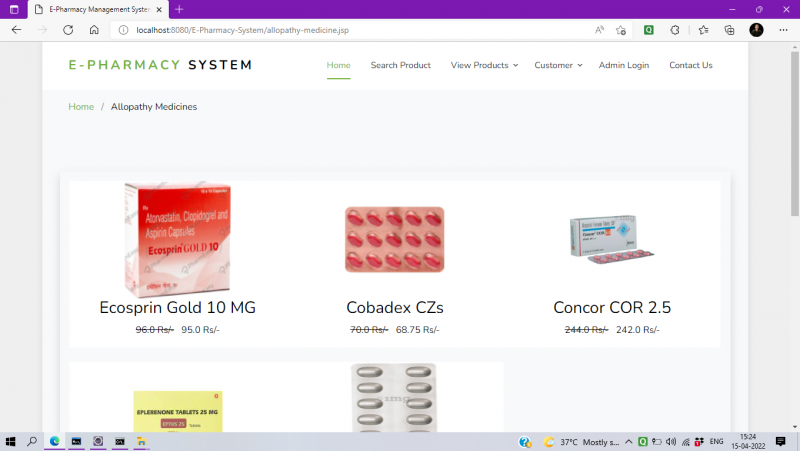
Task: Click Allopathy Medicines breadcrumb text
Action: point(154,107)
